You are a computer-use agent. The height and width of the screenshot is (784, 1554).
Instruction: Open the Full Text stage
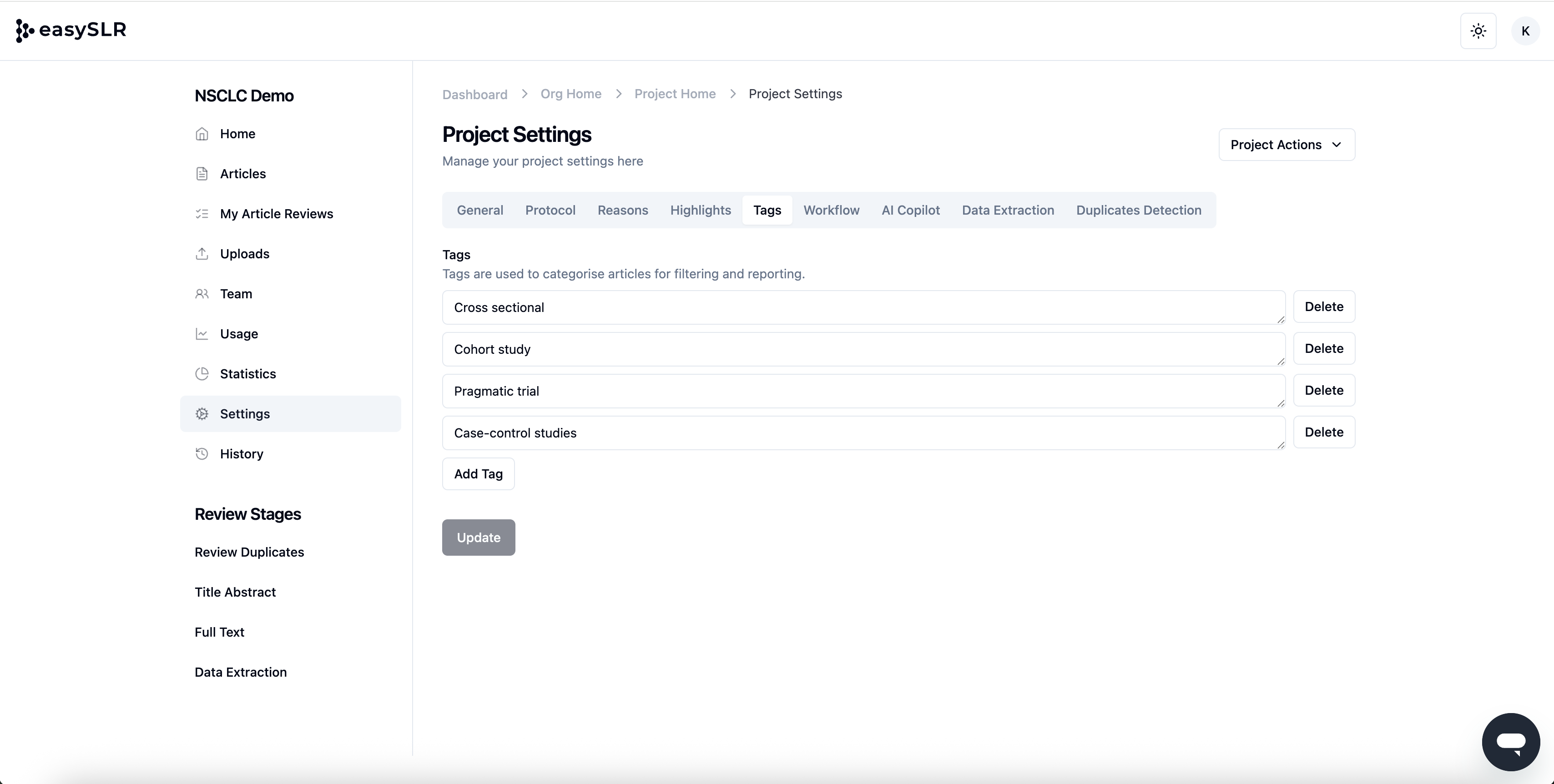pyautogui.click(x=220, y=632)
